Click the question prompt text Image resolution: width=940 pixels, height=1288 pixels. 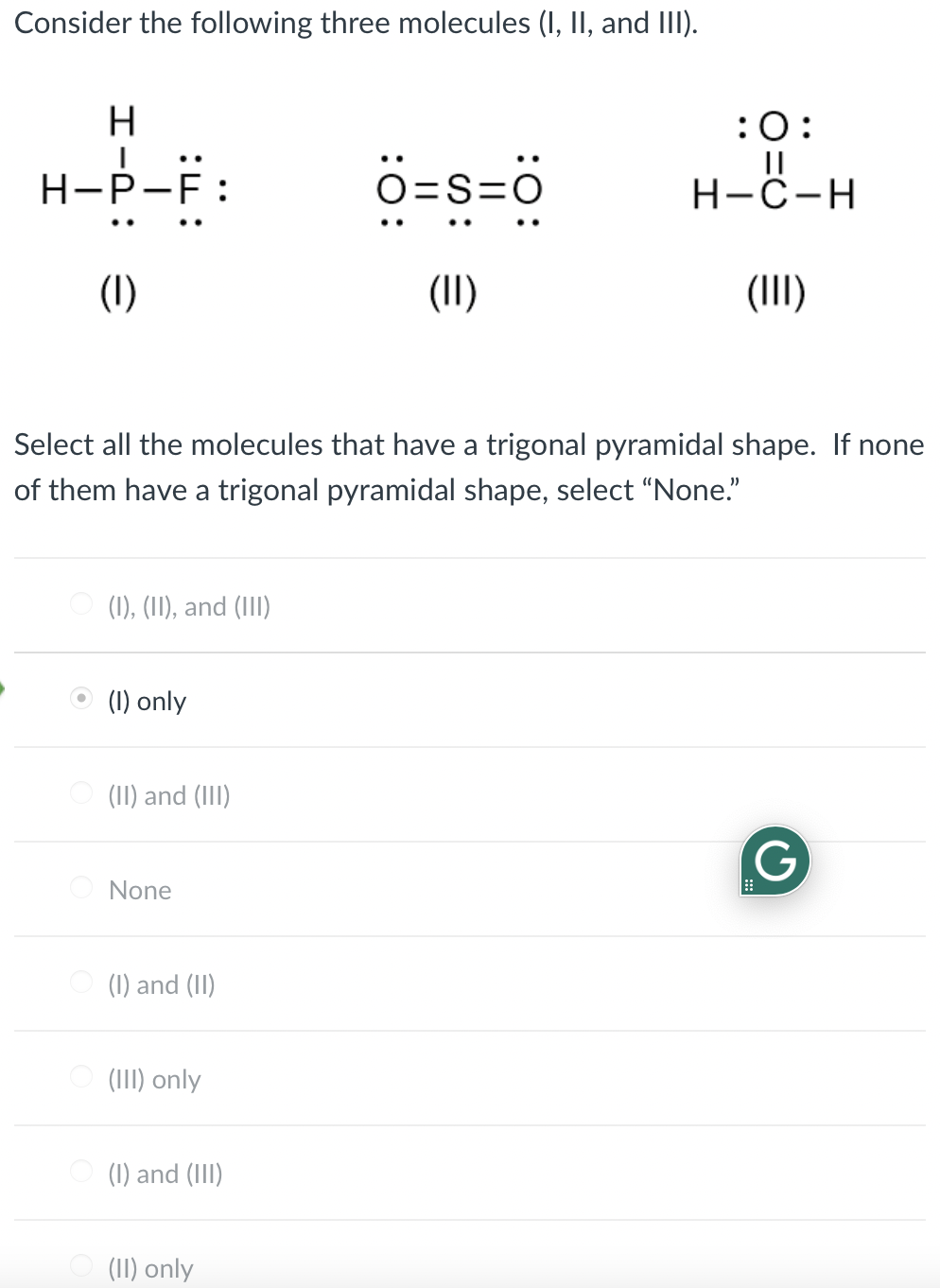[x=468, y=466]
